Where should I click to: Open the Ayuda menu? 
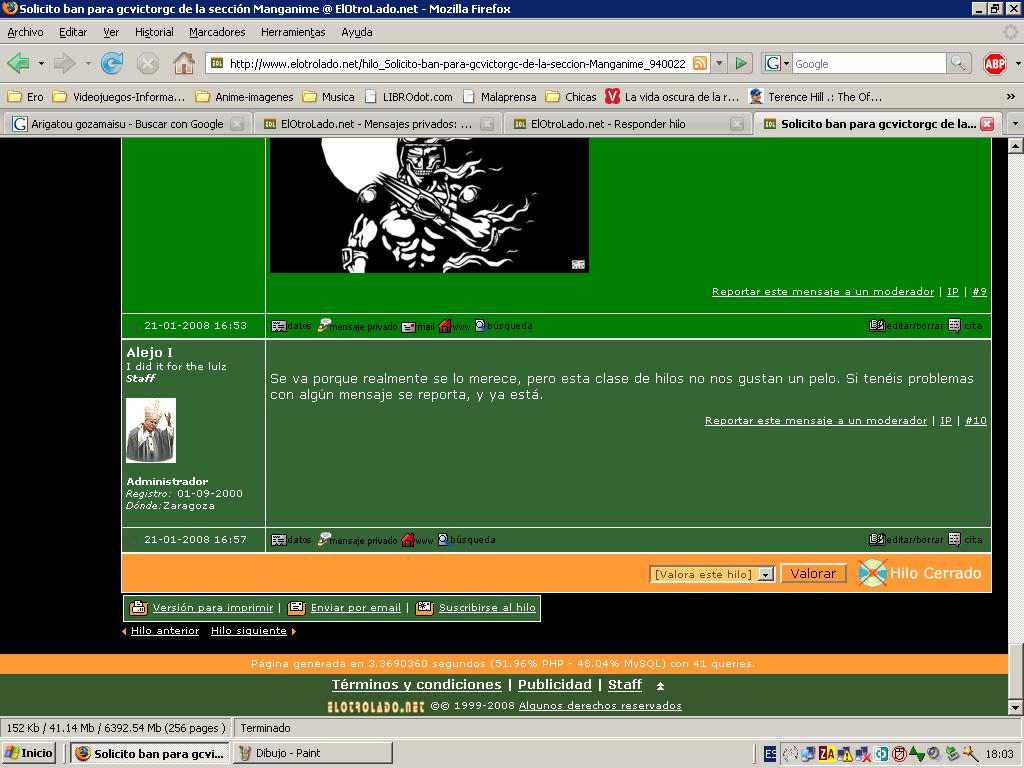[357, 32]
